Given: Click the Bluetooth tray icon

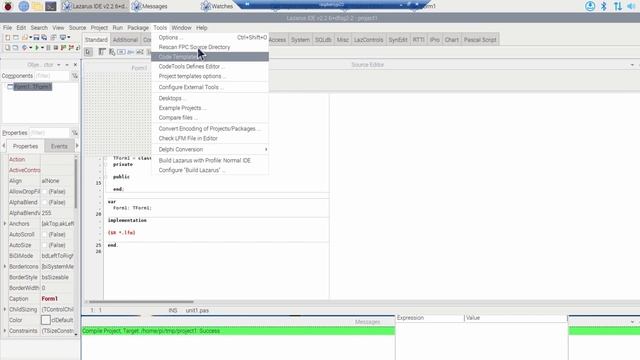Looking at the screenshot, I should point(604,6).
